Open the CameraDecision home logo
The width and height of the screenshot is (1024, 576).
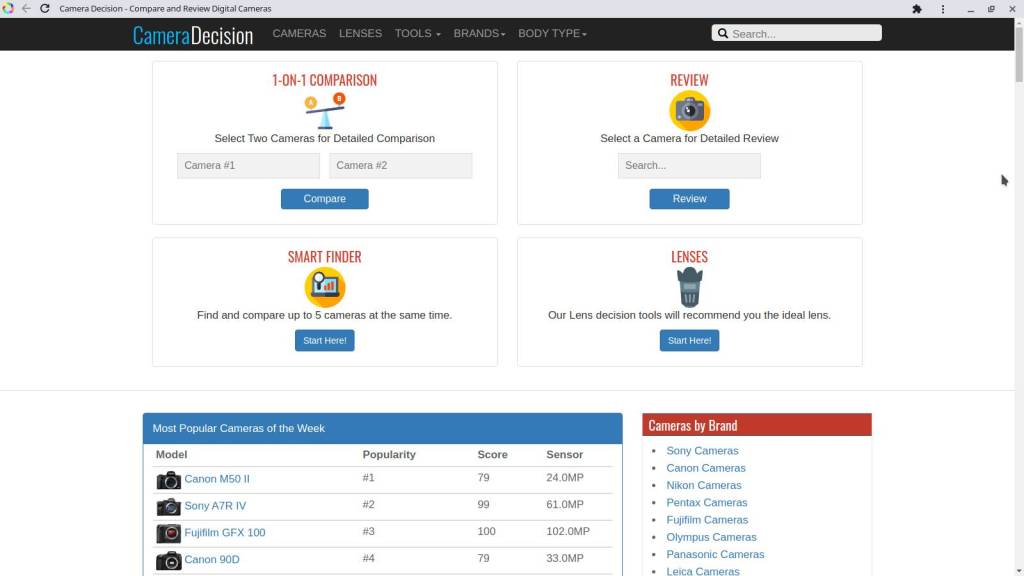pyautogui.click(x=193, y=35)
